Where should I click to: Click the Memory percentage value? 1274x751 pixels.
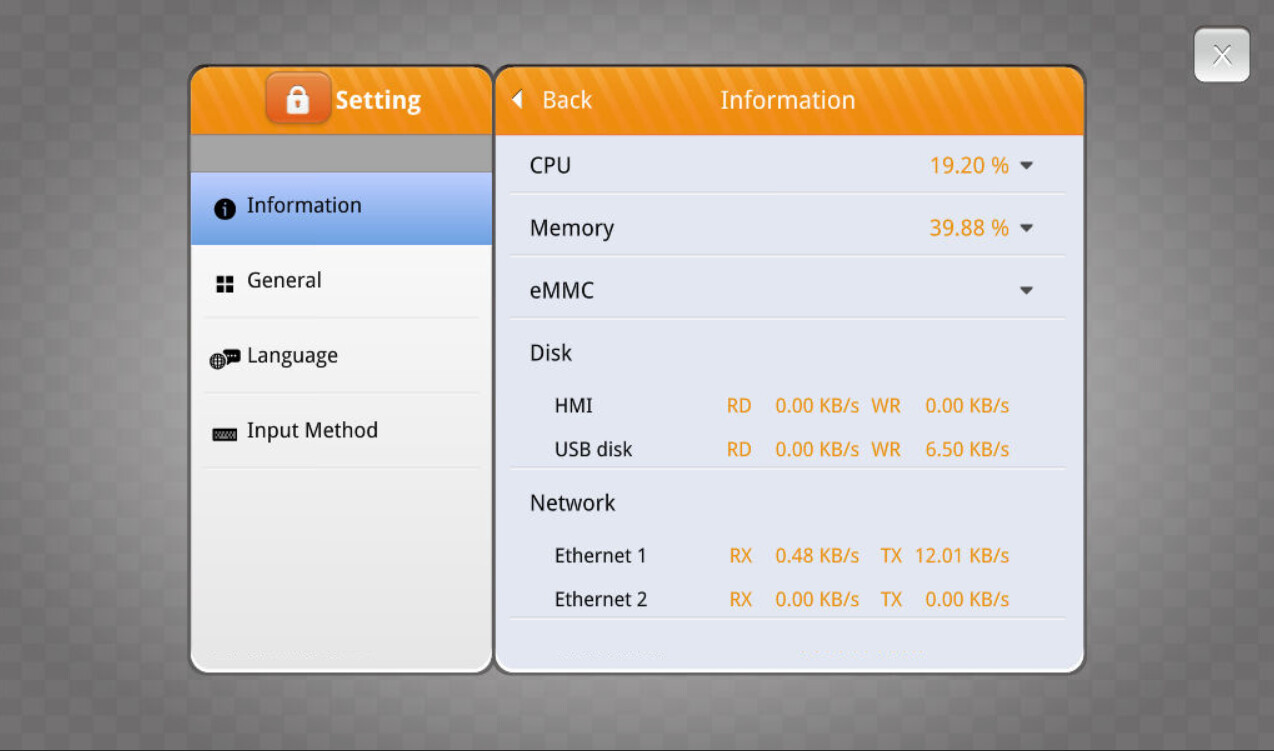click(x=968, y=229)
